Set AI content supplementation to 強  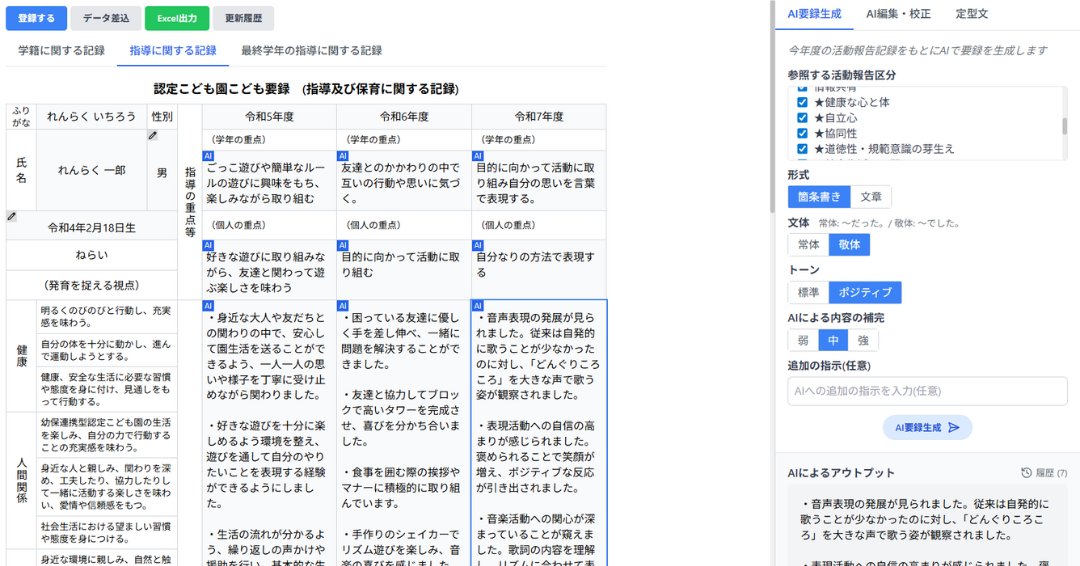[x=862, y=341]
